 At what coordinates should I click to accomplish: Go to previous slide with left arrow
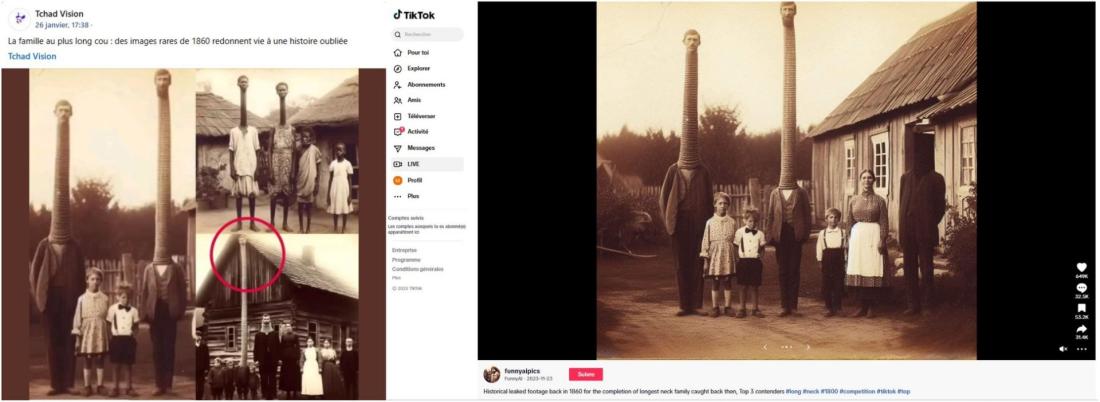(x=765, y=347)
